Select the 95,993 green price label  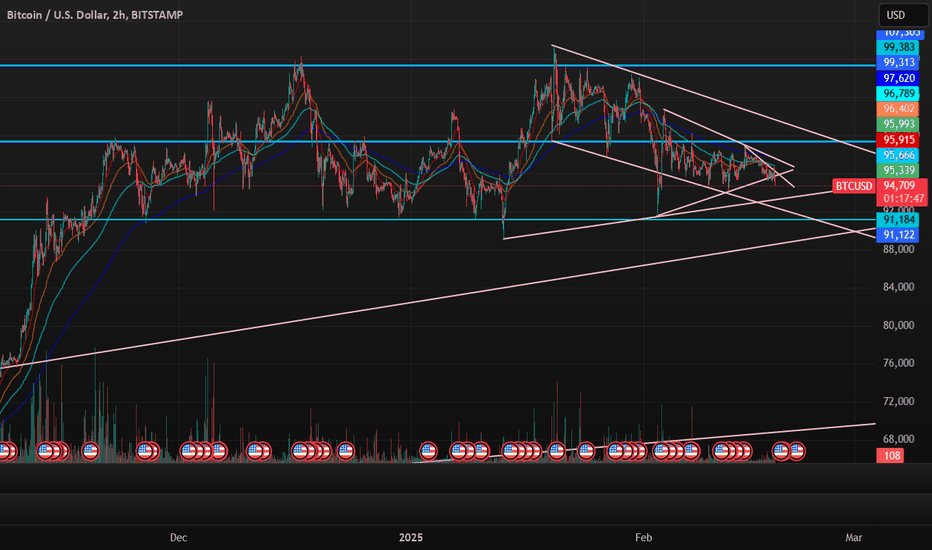[898, 124]
